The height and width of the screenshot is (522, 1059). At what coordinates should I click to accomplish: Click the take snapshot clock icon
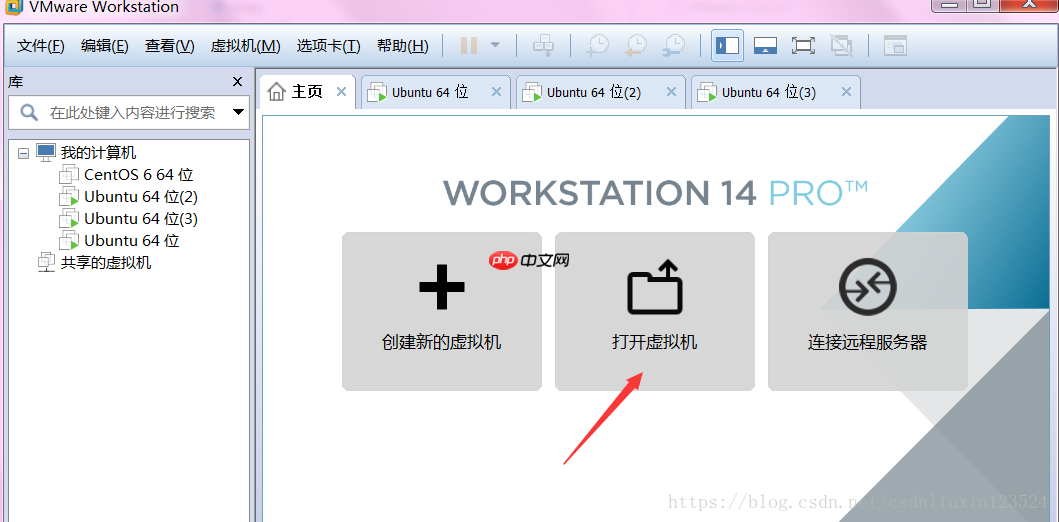597,46
